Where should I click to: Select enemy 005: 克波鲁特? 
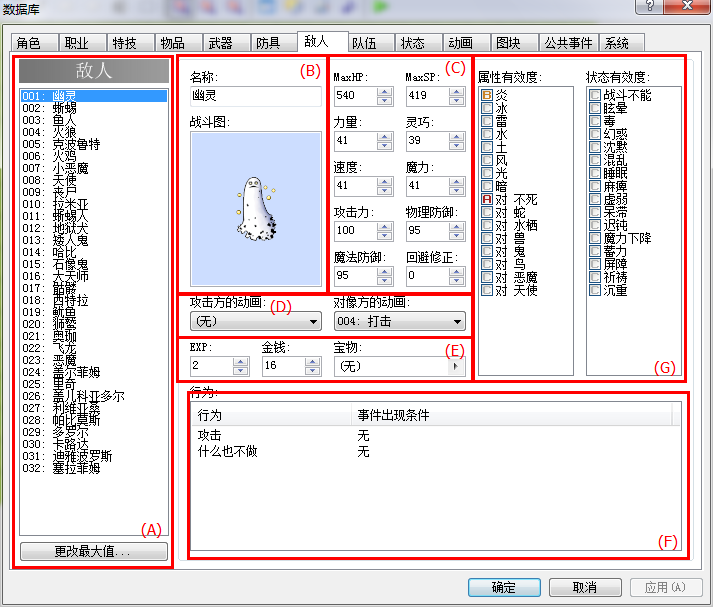point(94,144)
